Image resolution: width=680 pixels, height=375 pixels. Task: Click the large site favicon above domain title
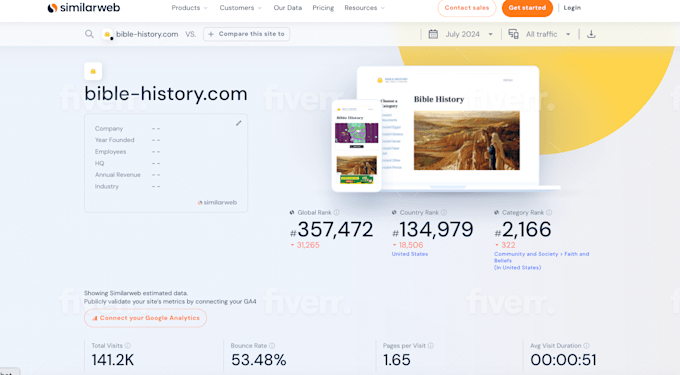[93, 71]
